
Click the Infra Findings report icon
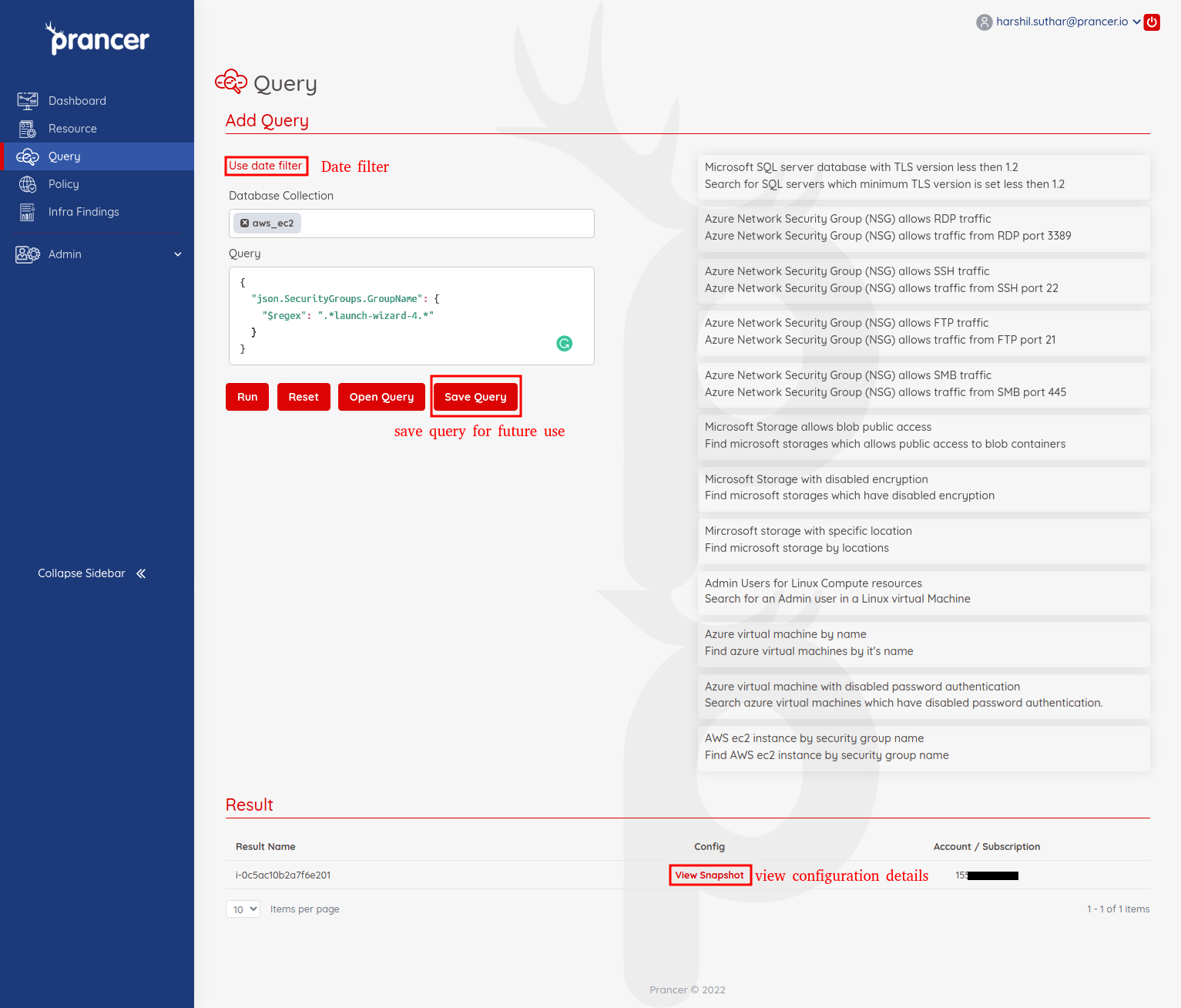pyautogui.click(x=28, y=212)
